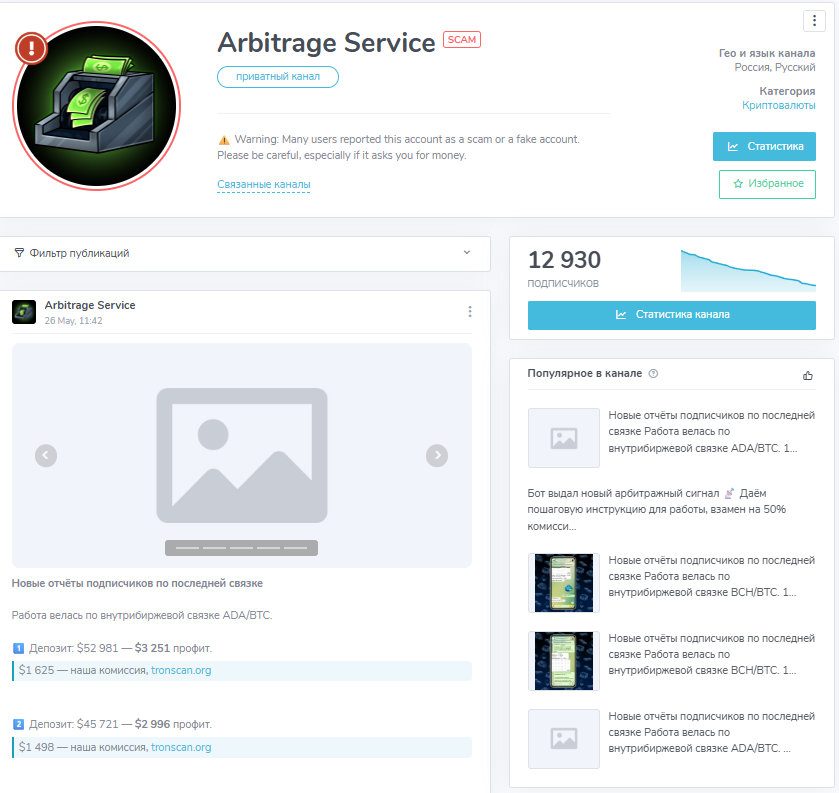The image size is (839, 793).
Task: Go to previous image in post carousel
Action: pos(46,455)
